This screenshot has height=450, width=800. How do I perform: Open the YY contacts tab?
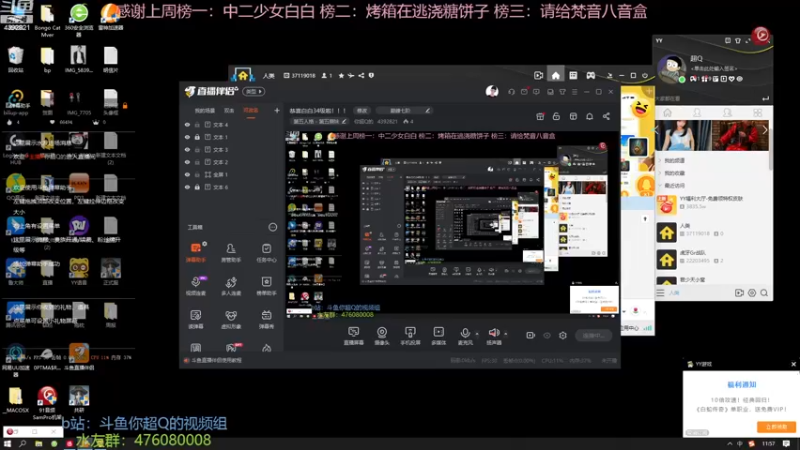tap(697, 113)
